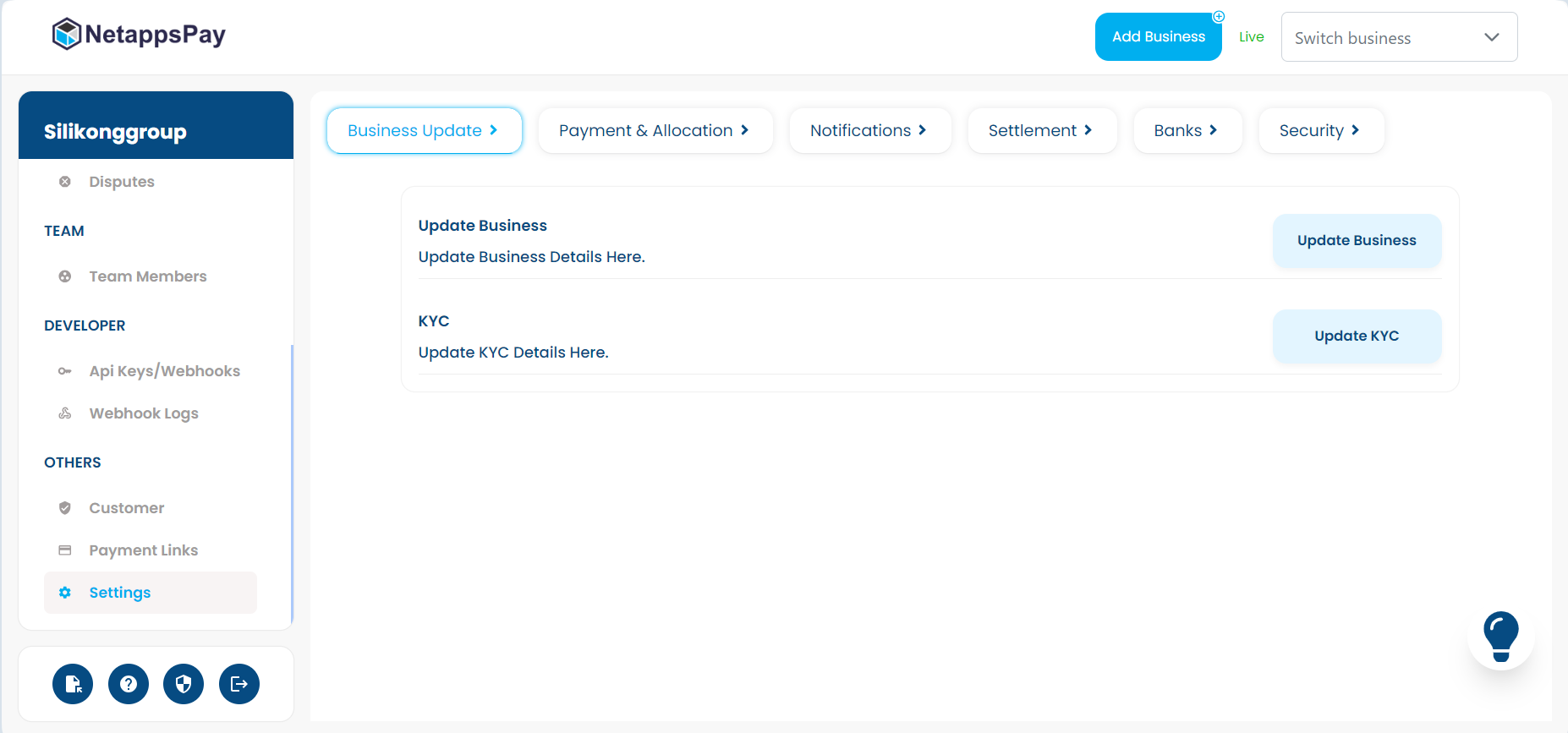1568x733 pixels.
Task: Open the Security tab
Action: [1321, 130]
